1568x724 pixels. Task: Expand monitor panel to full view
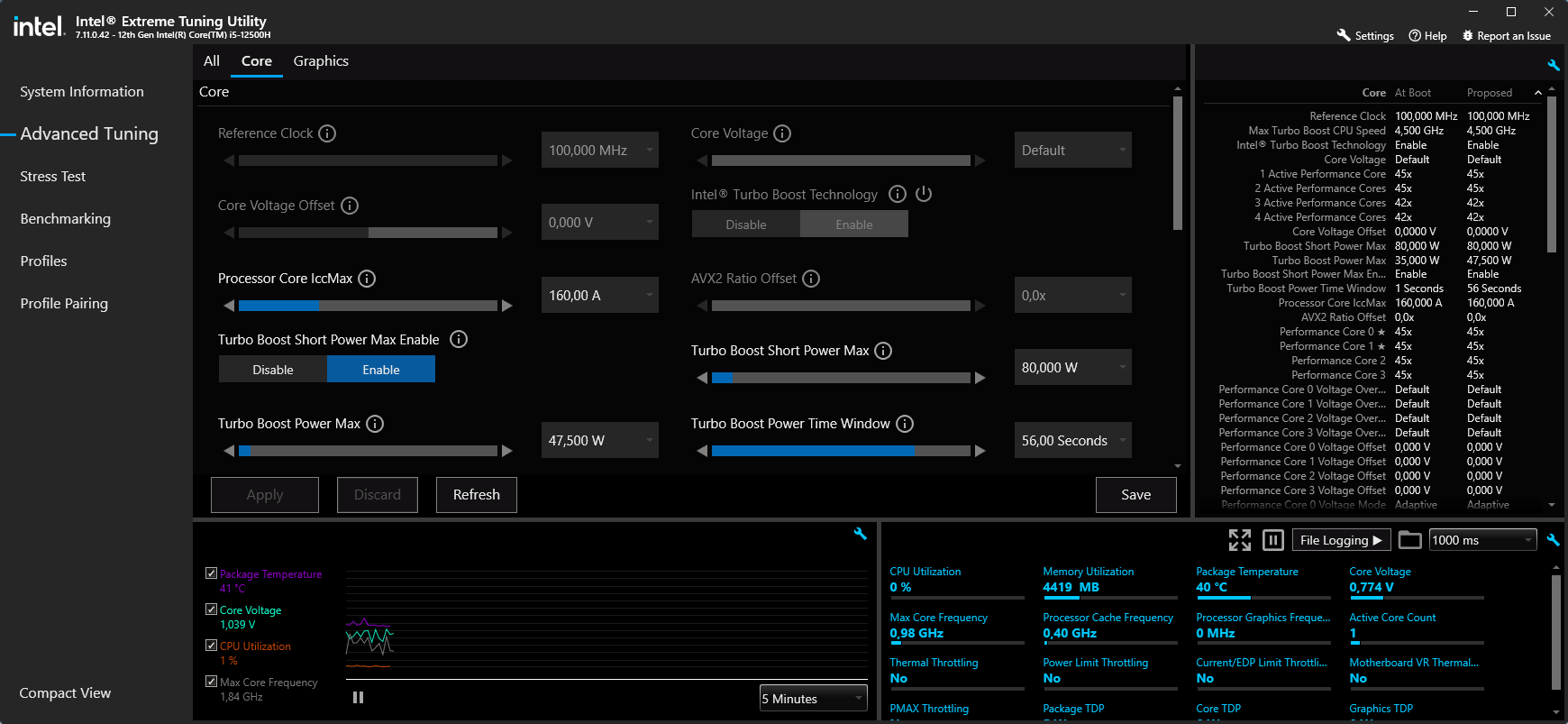tap(1240, 540)
